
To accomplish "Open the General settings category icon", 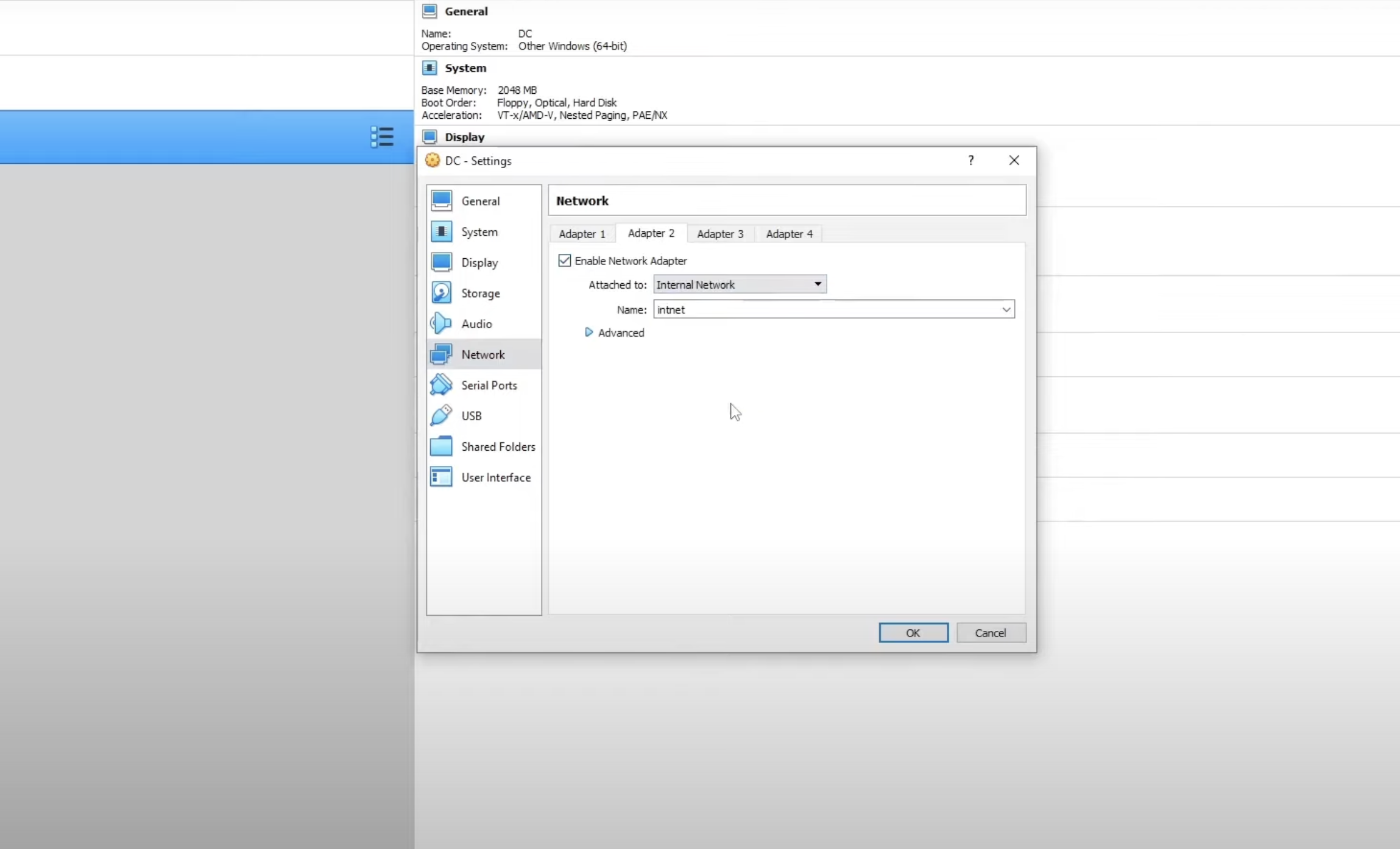I will click(441, 200).
